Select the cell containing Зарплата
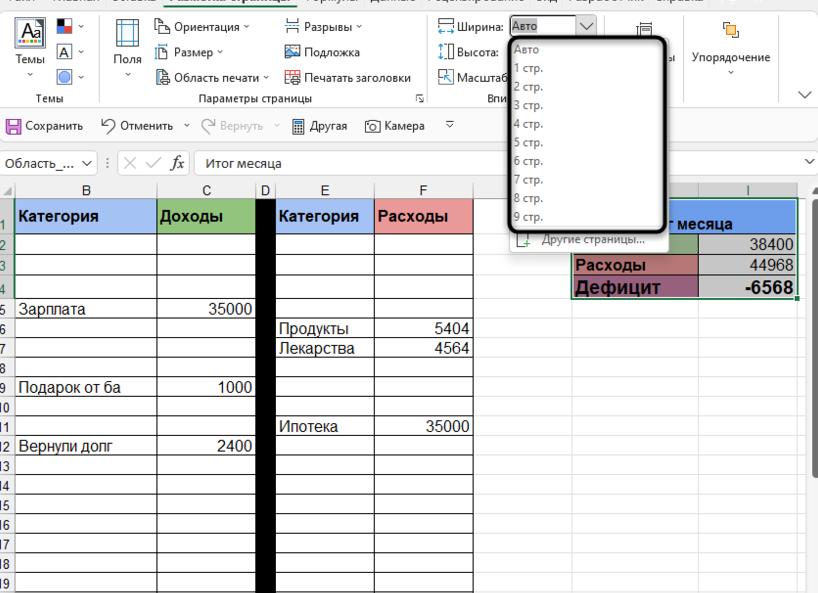 (85, 309)
